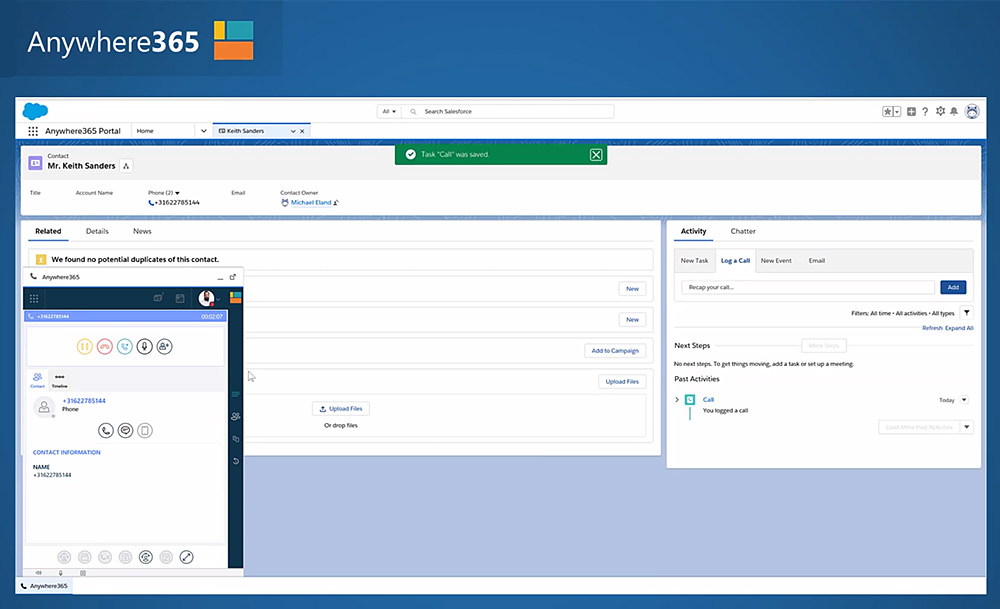Image resolution: width=1000 pixels, height=609 pixels.
Task: Click the active call bar showing 00:02:07
Action: (x=125, y=316)
